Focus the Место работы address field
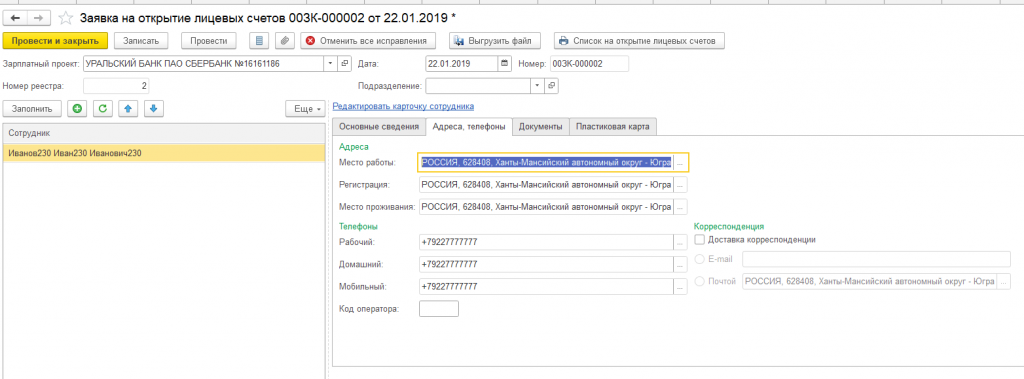Viewport: 1024px width, 379px height. (546, 162)
